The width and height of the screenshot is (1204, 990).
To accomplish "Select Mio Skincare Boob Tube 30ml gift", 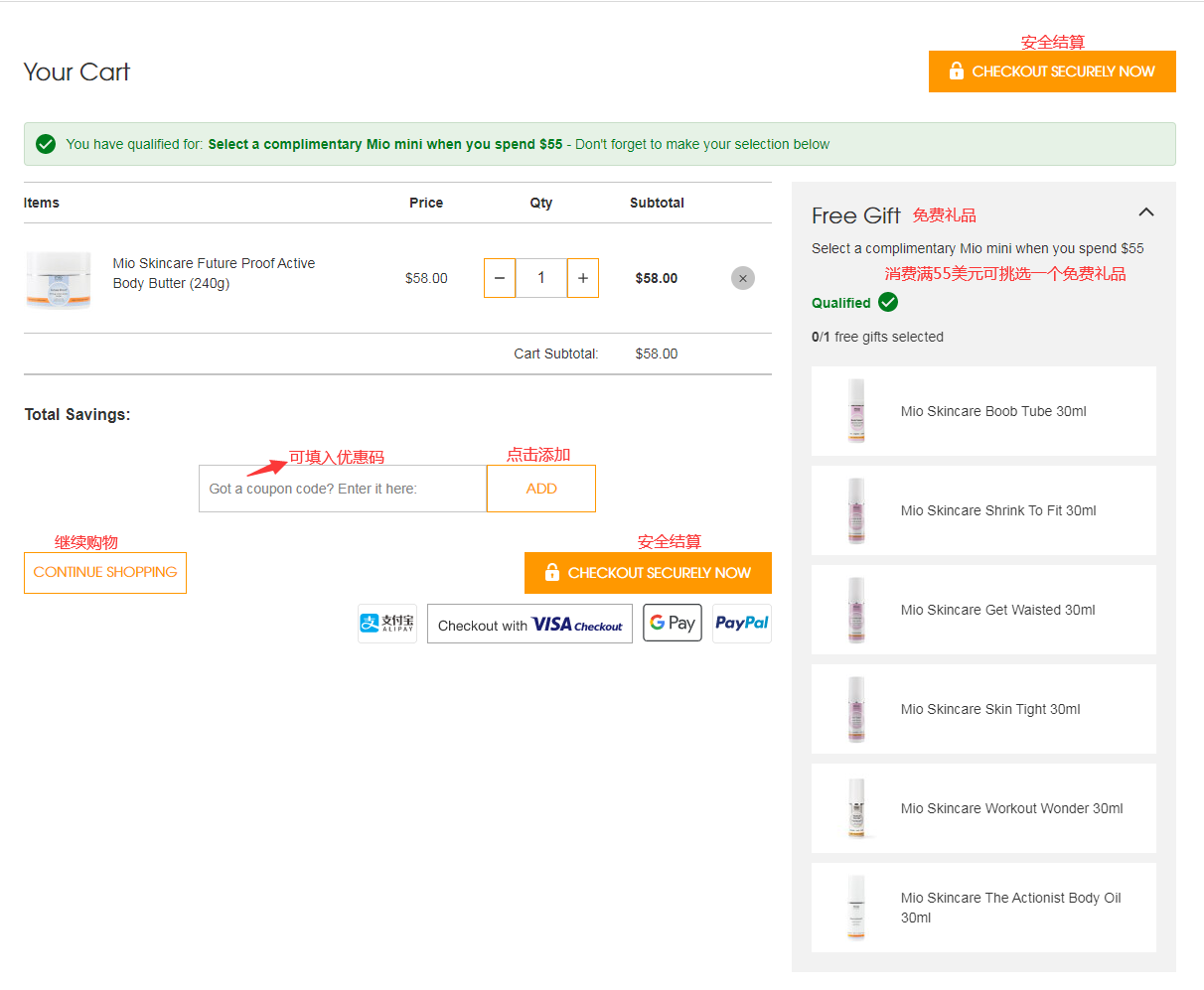I will 983,411.
